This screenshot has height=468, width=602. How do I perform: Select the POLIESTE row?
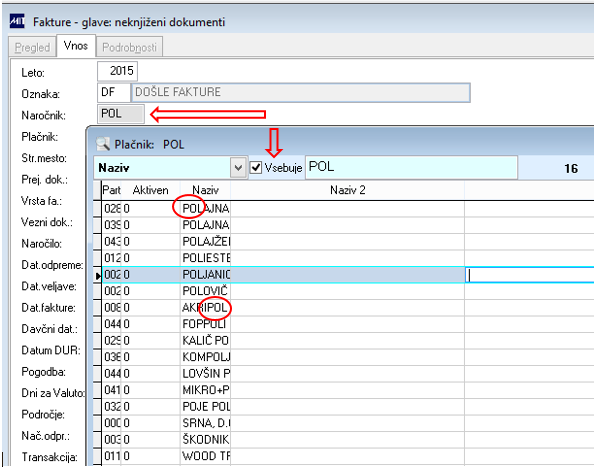coord(348,258)
